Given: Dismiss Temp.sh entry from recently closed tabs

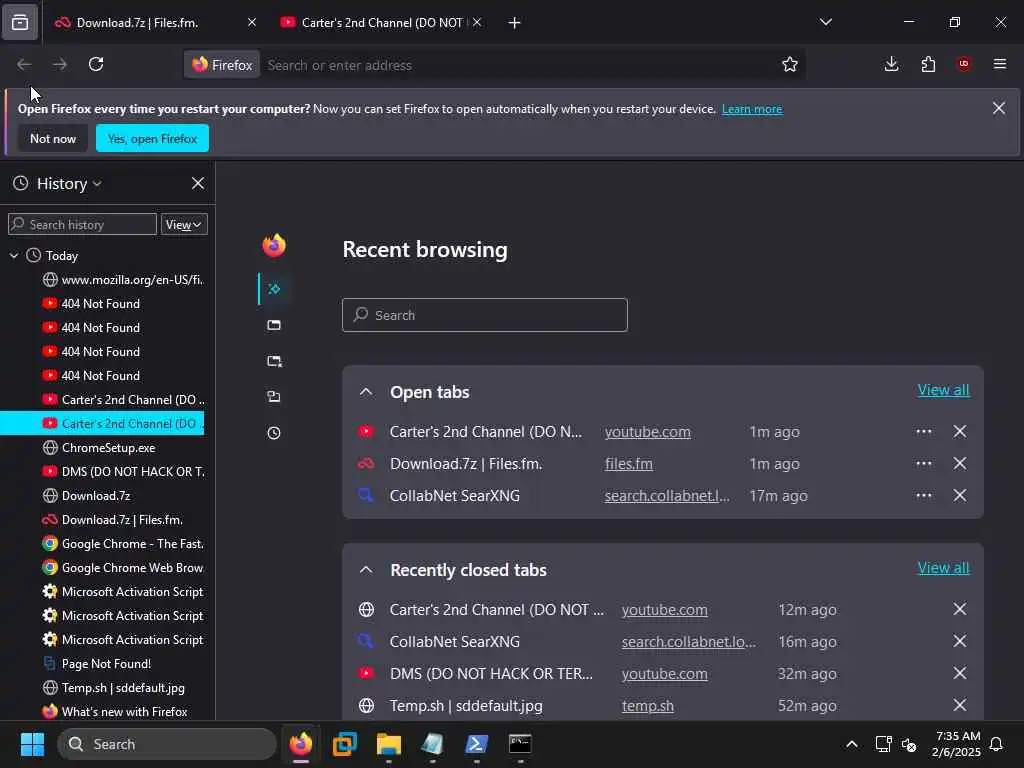Looking at the screenshot, I should [x=959, y=705].
